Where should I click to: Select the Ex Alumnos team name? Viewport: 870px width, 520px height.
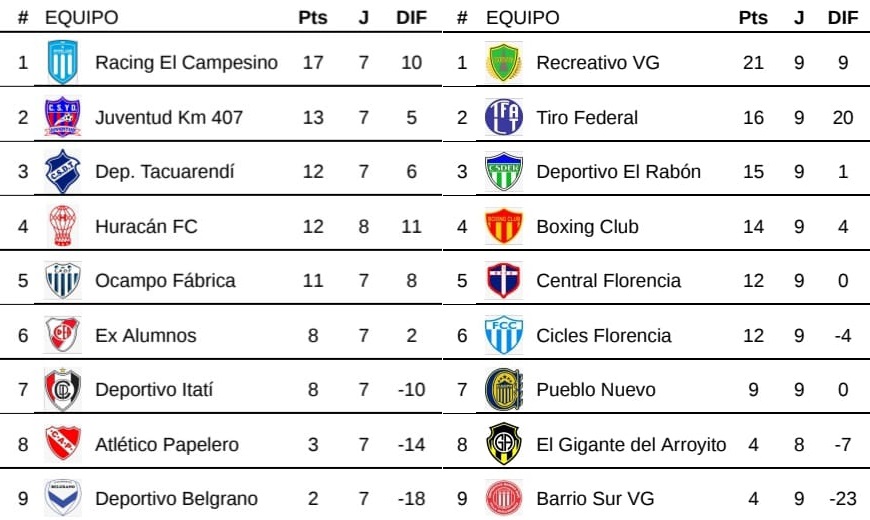(x=145, y=335)
